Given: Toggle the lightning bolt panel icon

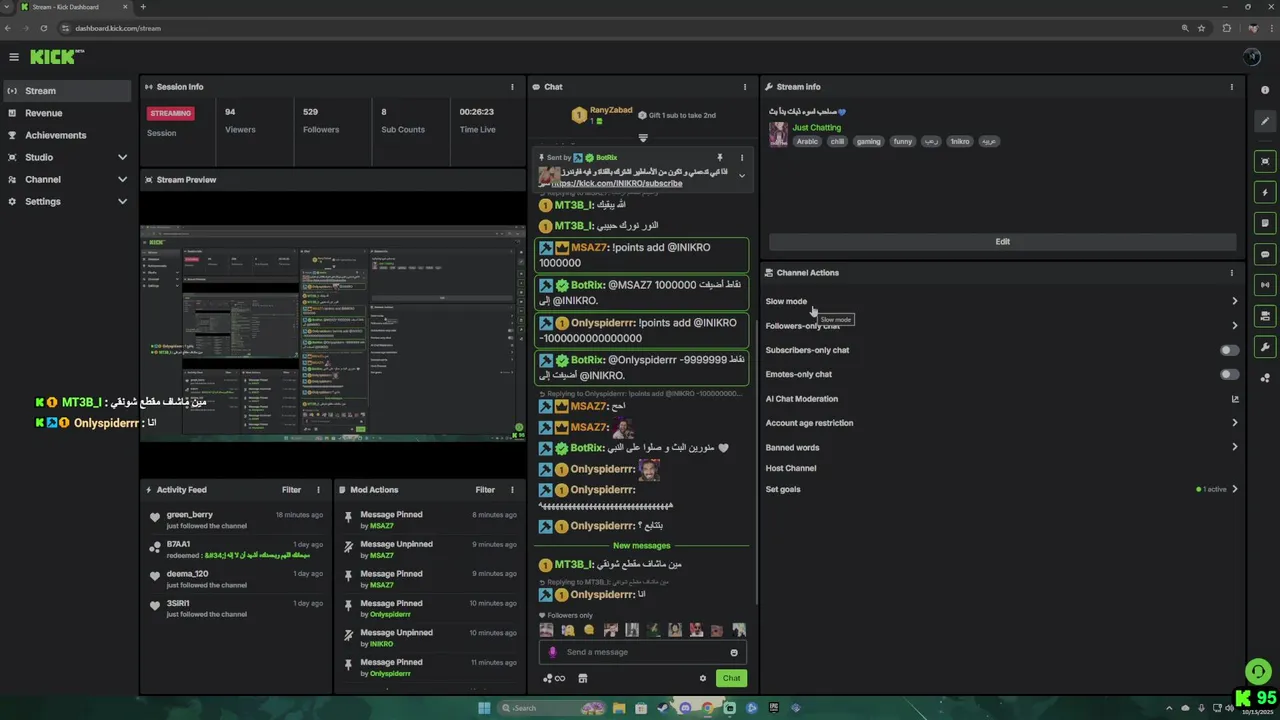Looking at the screenshot, I should coord(1265,192).
